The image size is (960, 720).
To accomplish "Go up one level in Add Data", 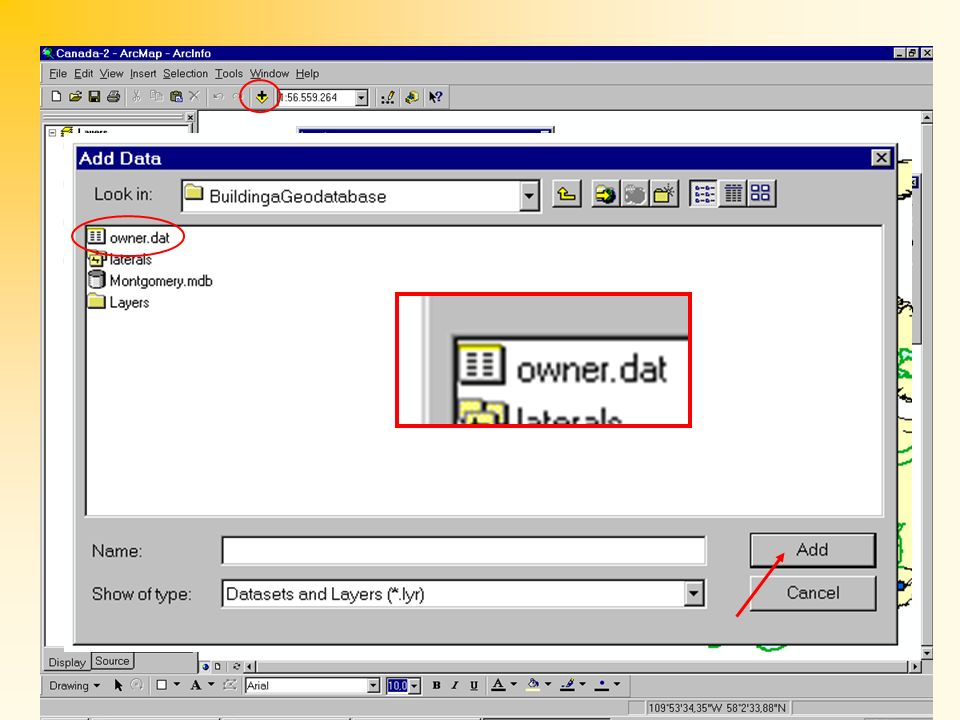I will point(567,195).
